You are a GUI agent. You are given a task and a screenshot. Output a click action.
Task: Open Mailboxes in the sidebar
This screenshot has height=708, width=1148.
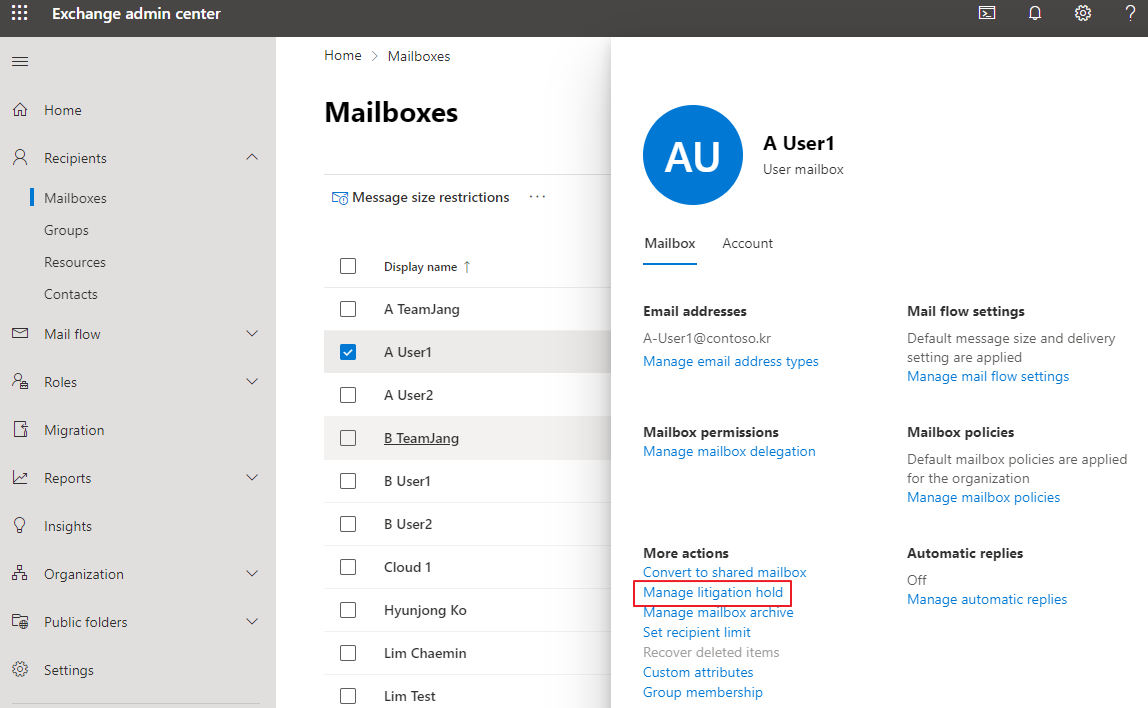coord(75,198)
